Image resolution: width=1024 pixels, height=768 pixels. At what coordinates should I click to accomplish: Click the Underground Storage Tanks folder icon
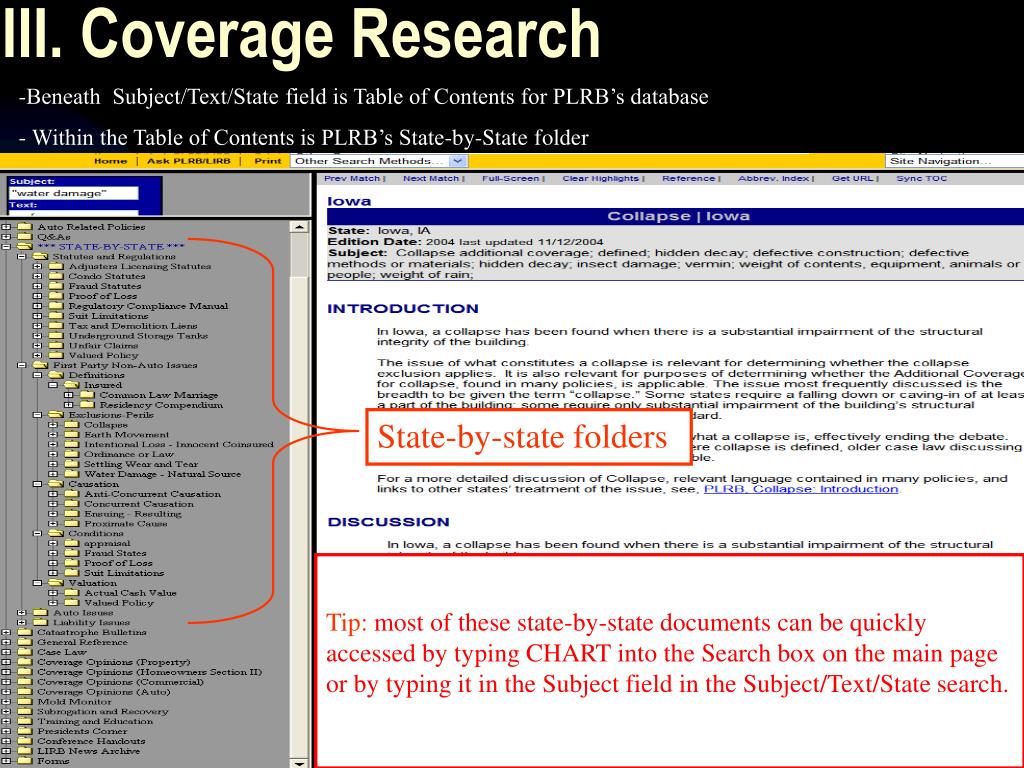coord(56,335)
